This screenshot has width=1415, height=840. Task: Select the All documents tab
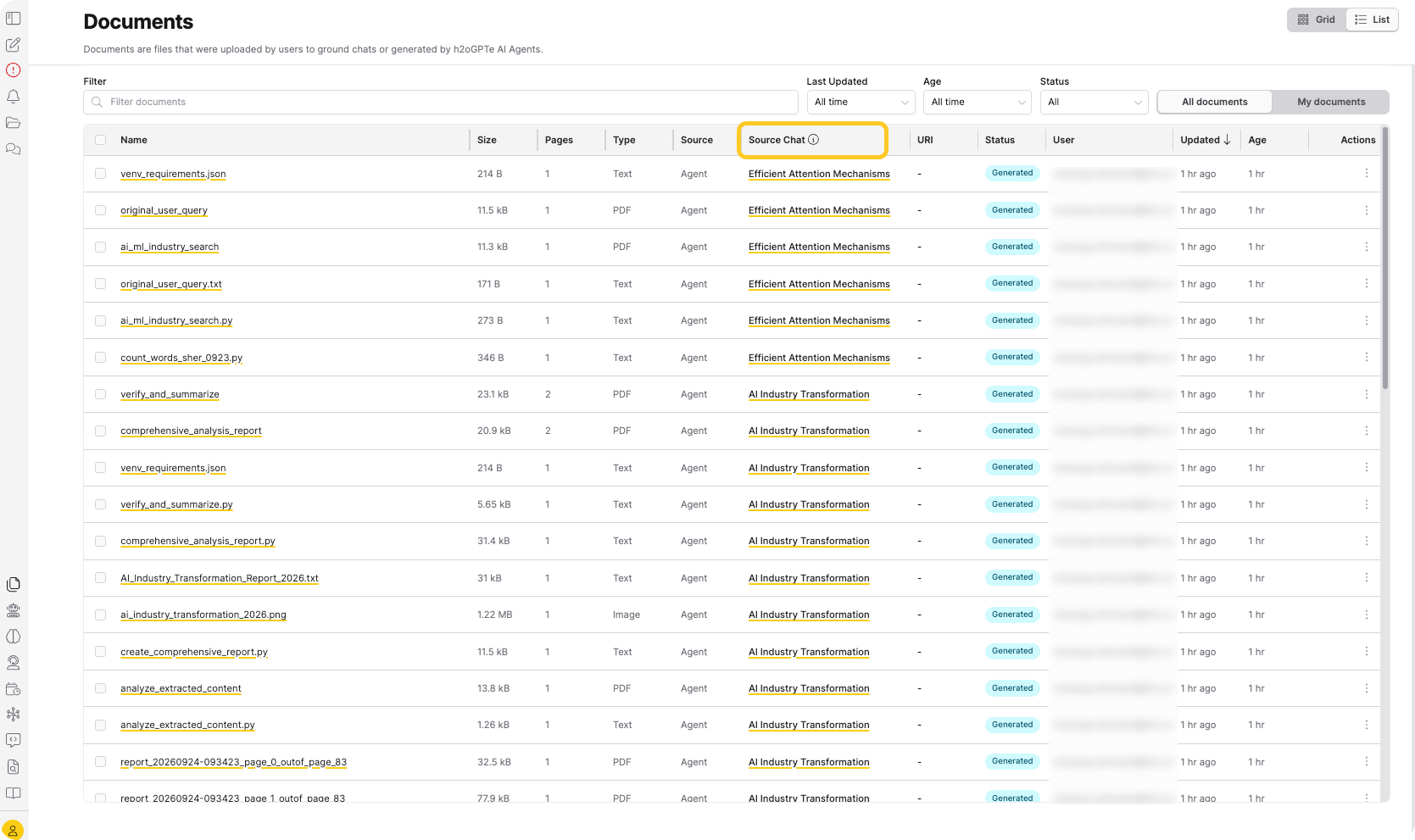coord(1214,102)
